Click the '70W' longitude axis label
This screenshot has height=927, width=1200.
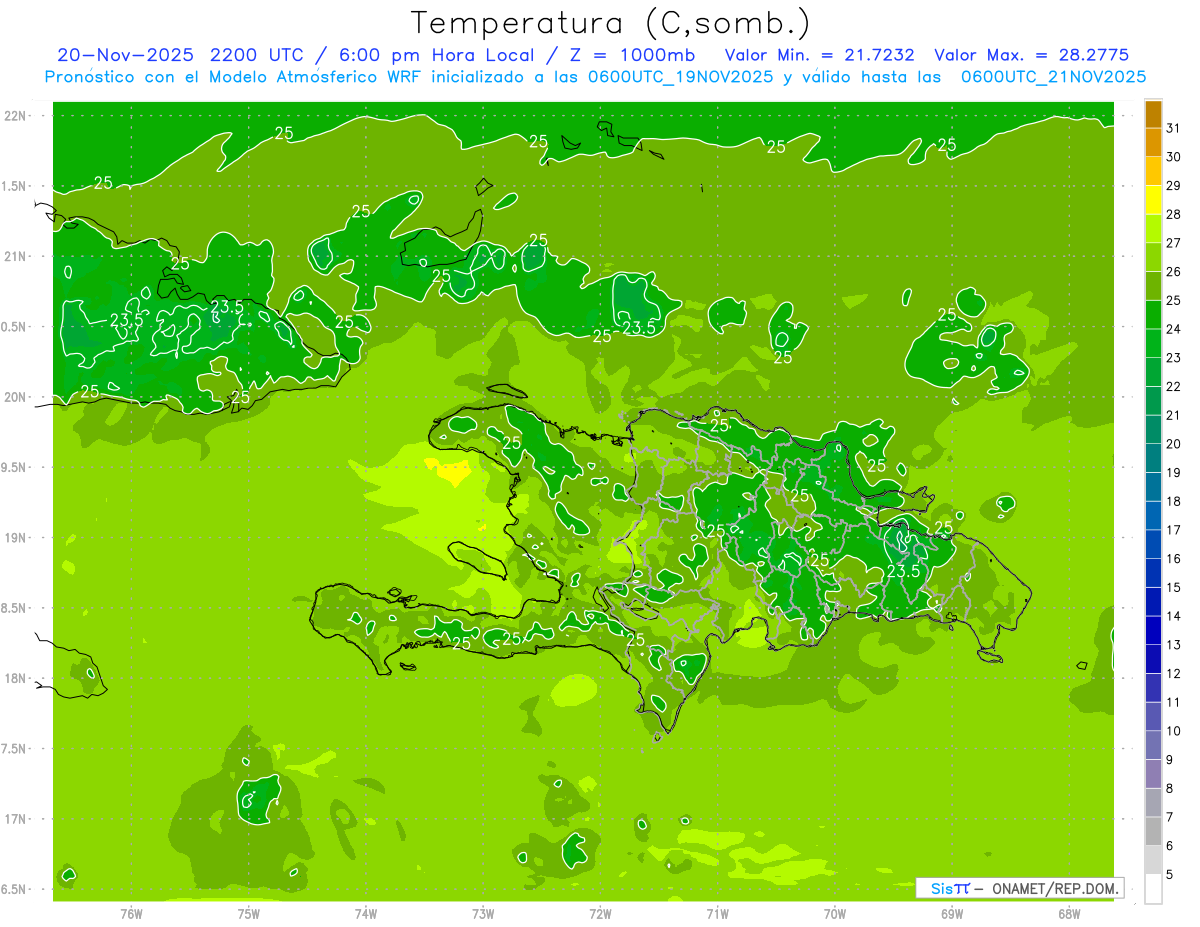tap(835, 914)
